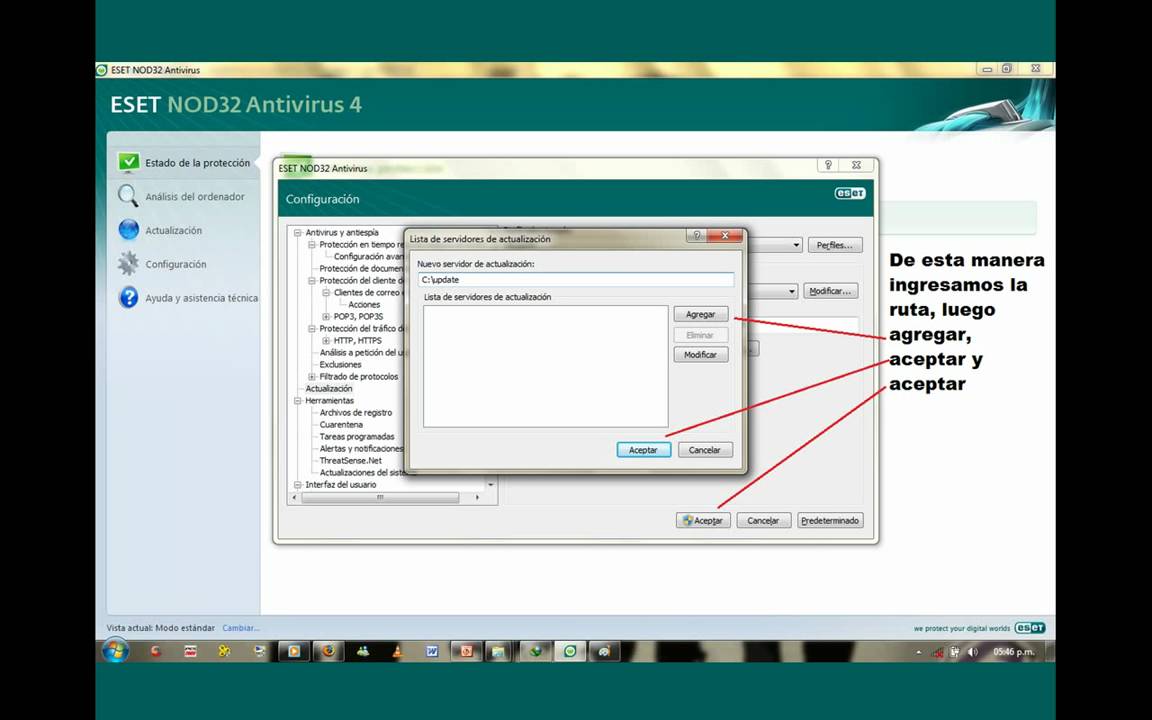Click the gear Configuración icon in sidebar
1152x720 pixels.
(x=129, y=264)
